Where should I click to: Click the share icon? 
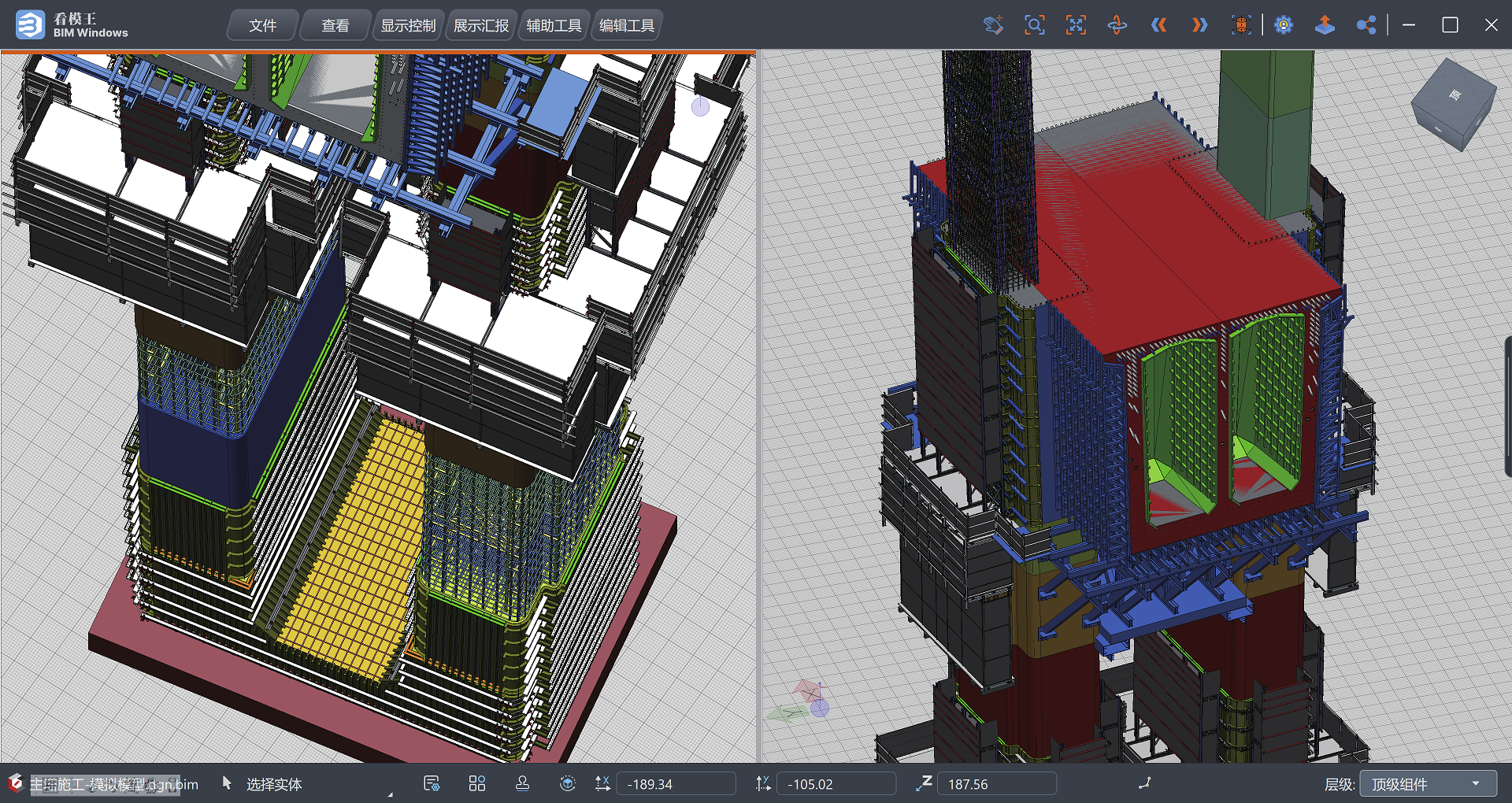1366,25
